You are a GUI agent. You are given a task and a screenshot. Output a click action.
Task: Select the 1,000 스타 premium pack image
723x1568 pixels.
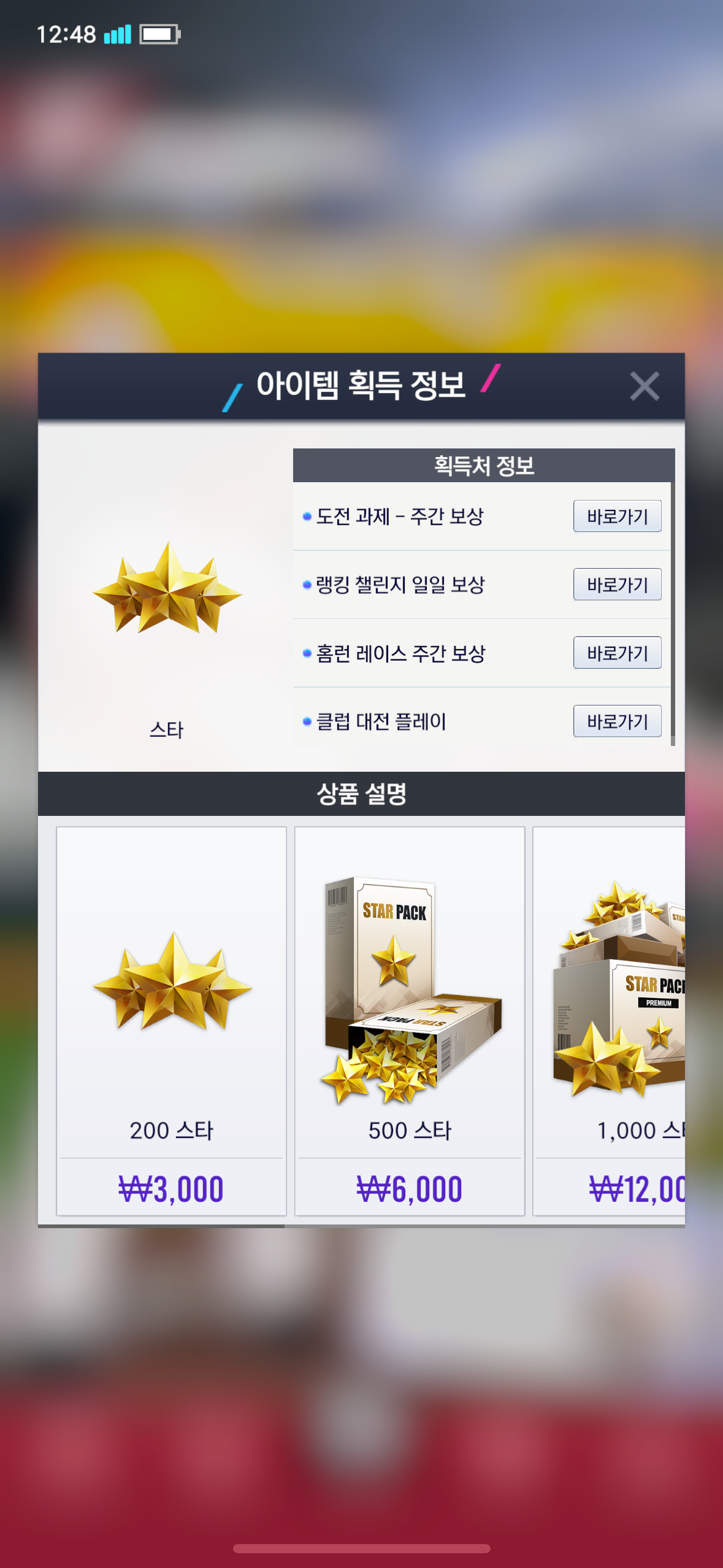click(x=618, y=989)
